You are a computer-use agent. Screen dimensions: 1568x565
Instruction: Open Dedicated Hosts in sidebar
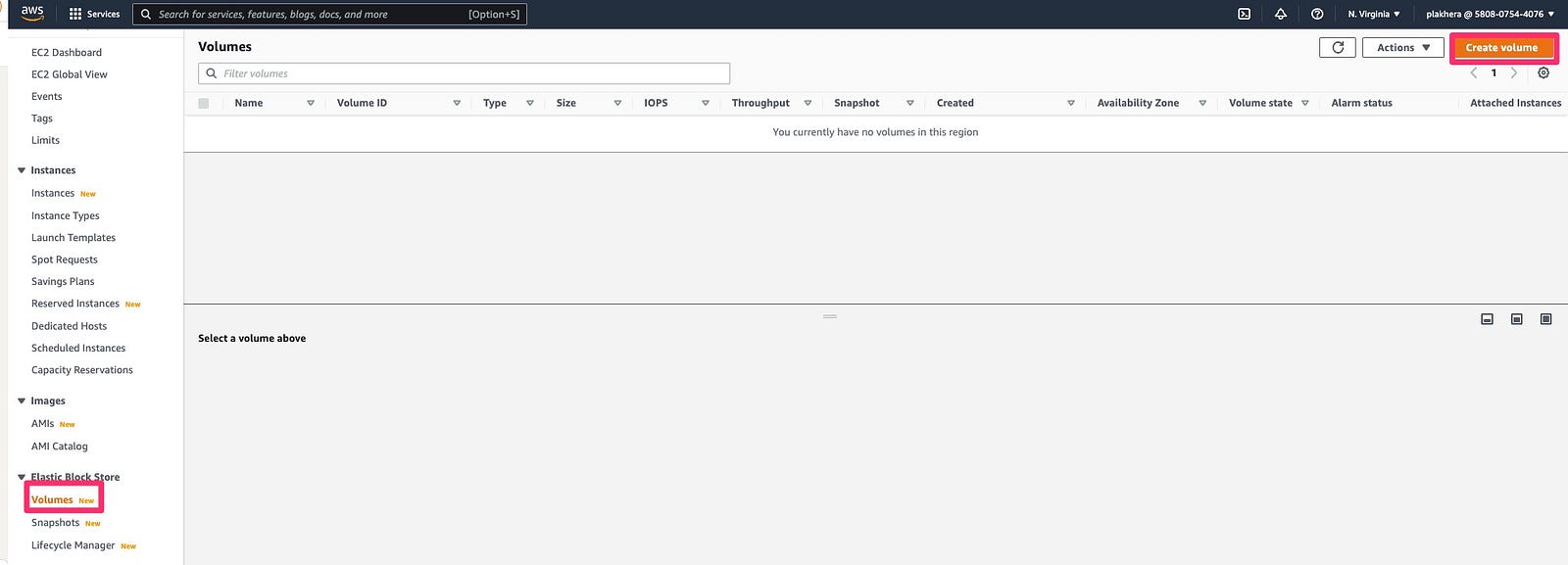coord(70,326)
